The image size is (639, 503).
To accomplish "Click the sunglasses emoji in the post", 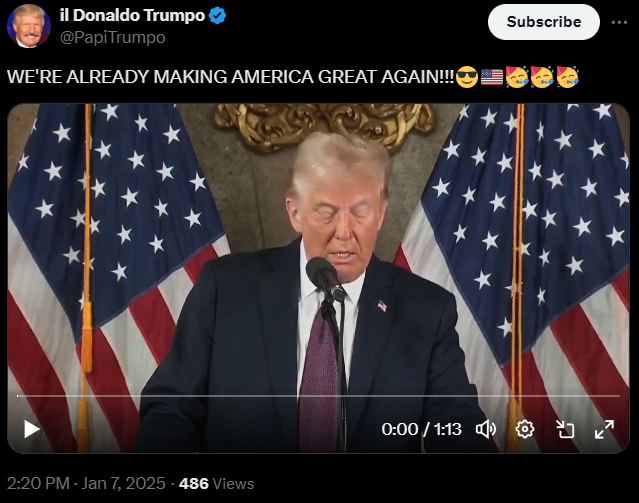I will point(467,77).
